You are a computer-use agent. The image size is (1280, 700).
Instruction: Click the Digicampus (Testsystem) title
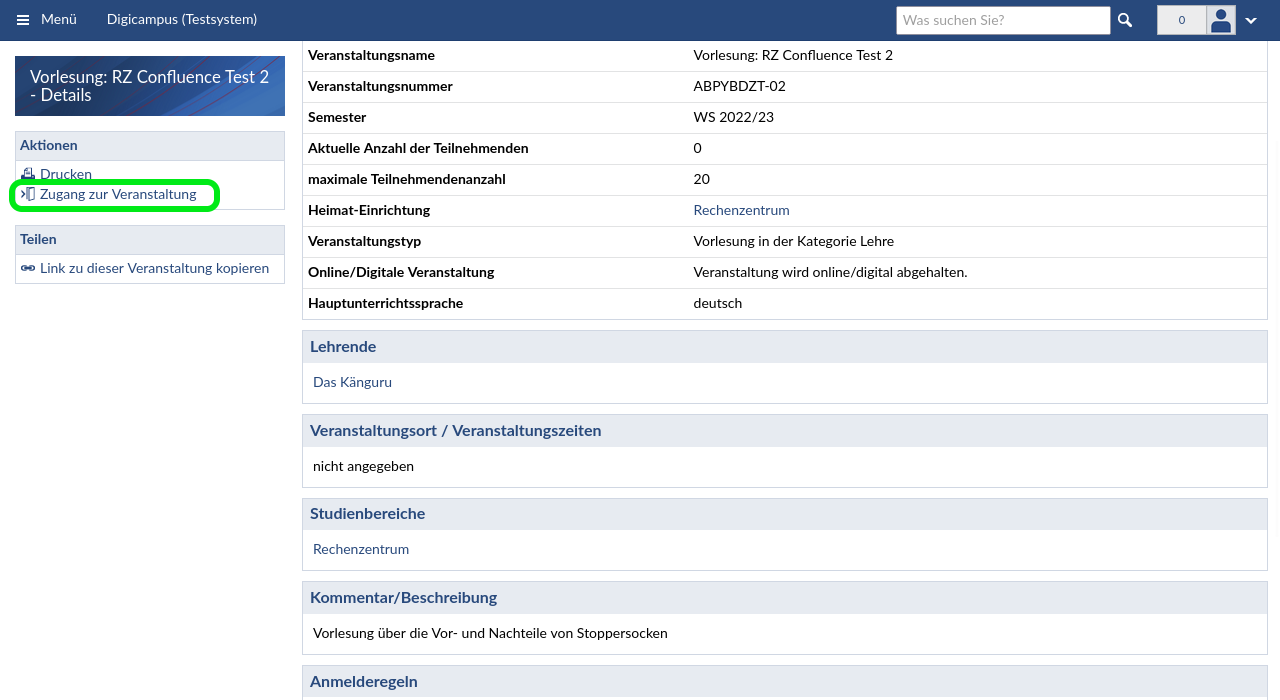[x=182, y=19]
